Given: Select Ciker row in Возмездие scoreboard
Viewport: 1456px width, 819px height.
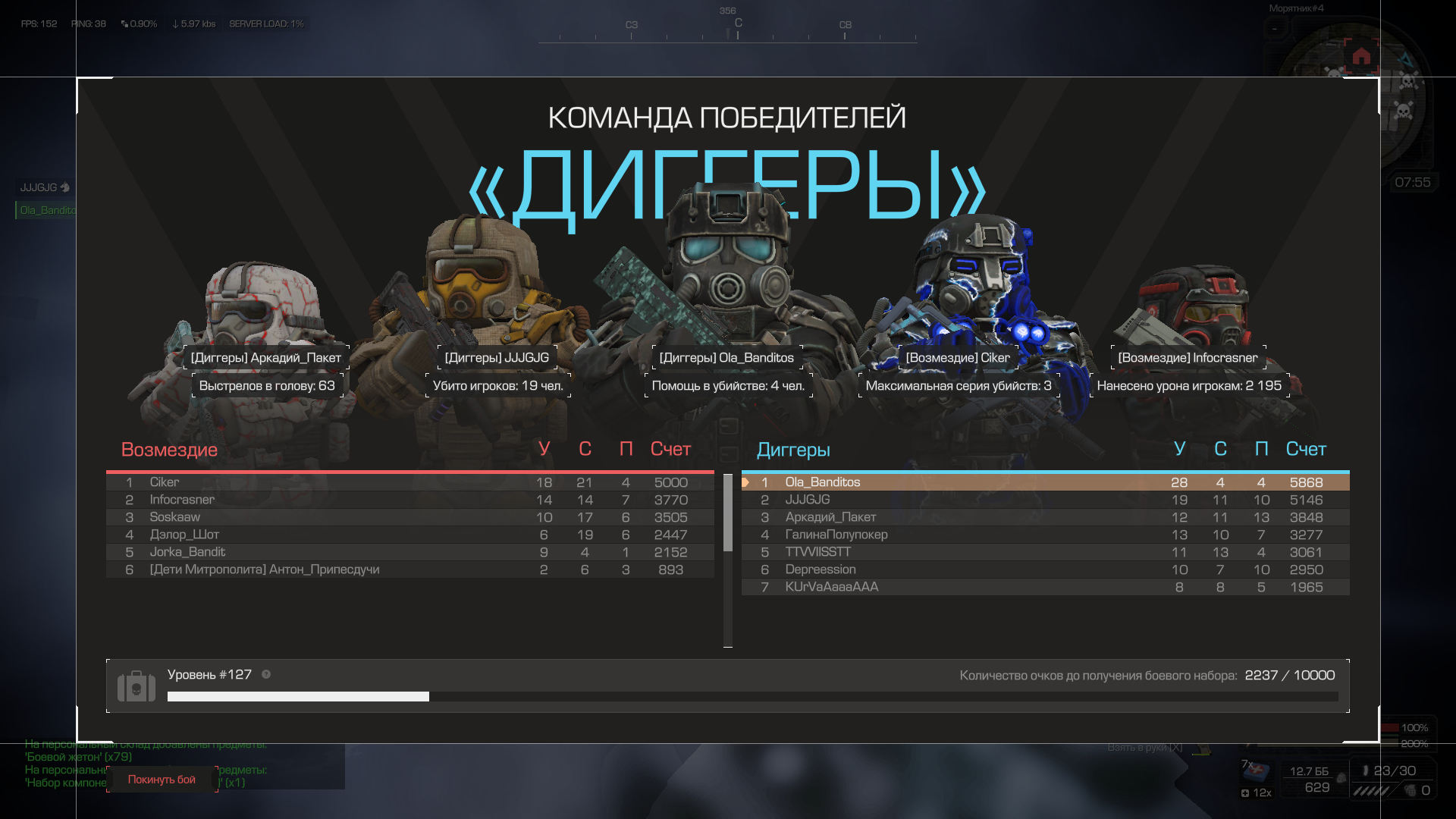Looking at the screenshot, I should point(409,482).
